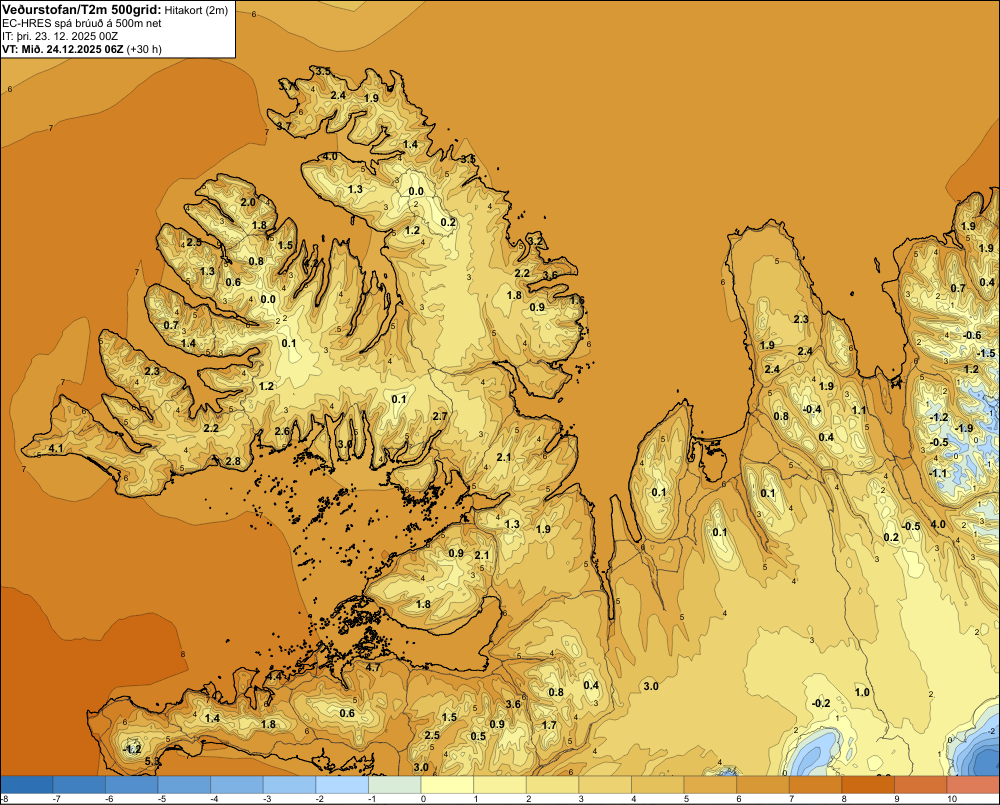Select the legend swatch between 0 and 1
Viewport: 1000px width, 805px height.
click(447, 785)
